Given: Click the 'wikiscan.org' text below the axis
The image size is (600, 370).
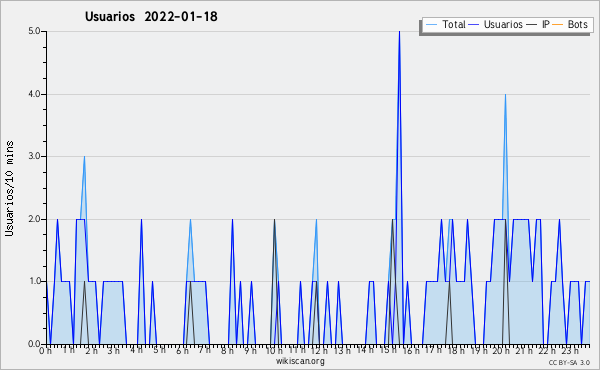Looking at the screenshot, I should point(300,361).
